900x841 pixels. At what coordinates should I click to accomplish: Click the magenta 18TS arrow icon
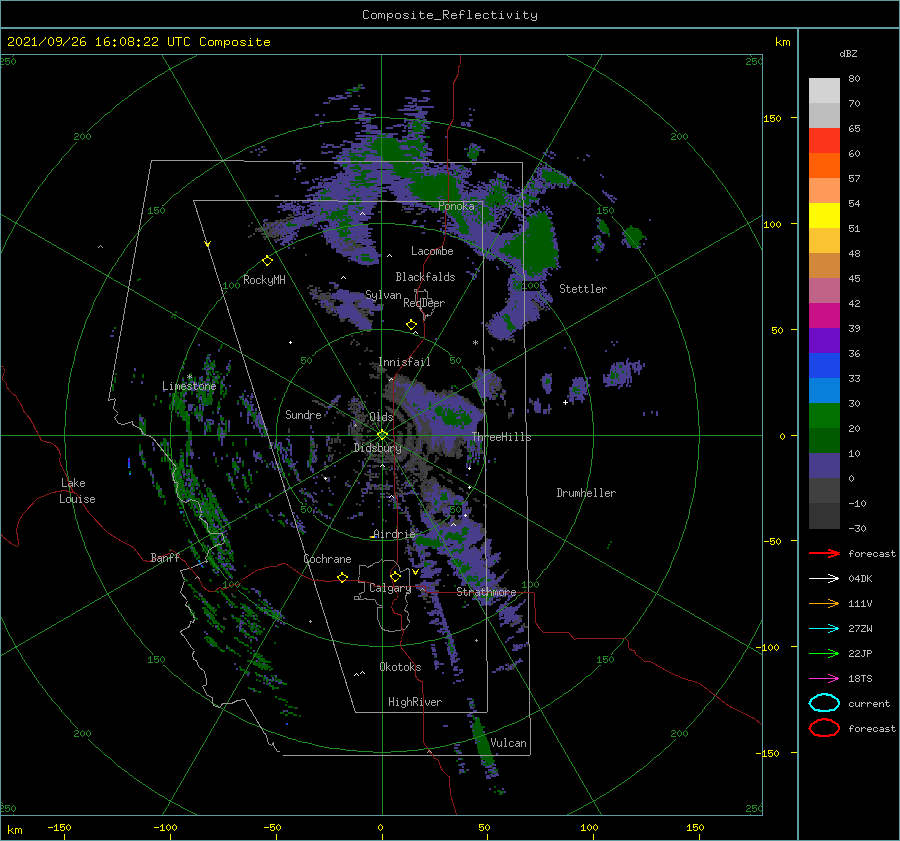tap(824, 679)
